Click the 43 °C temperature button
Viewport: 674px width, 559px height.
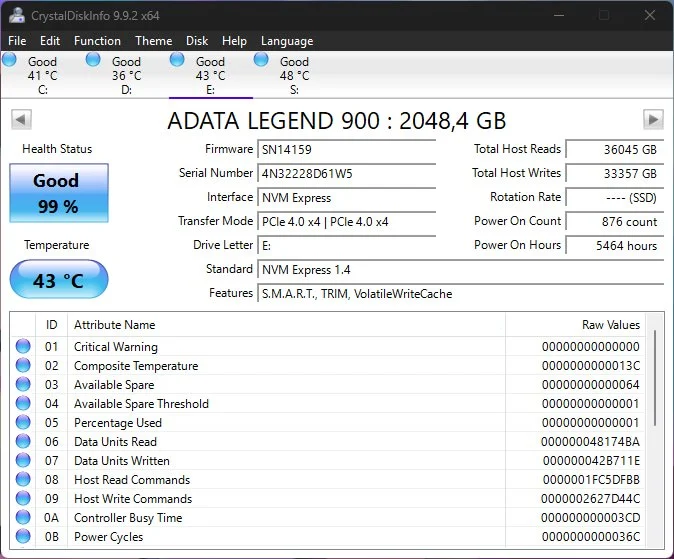click(x=59, y=279)
